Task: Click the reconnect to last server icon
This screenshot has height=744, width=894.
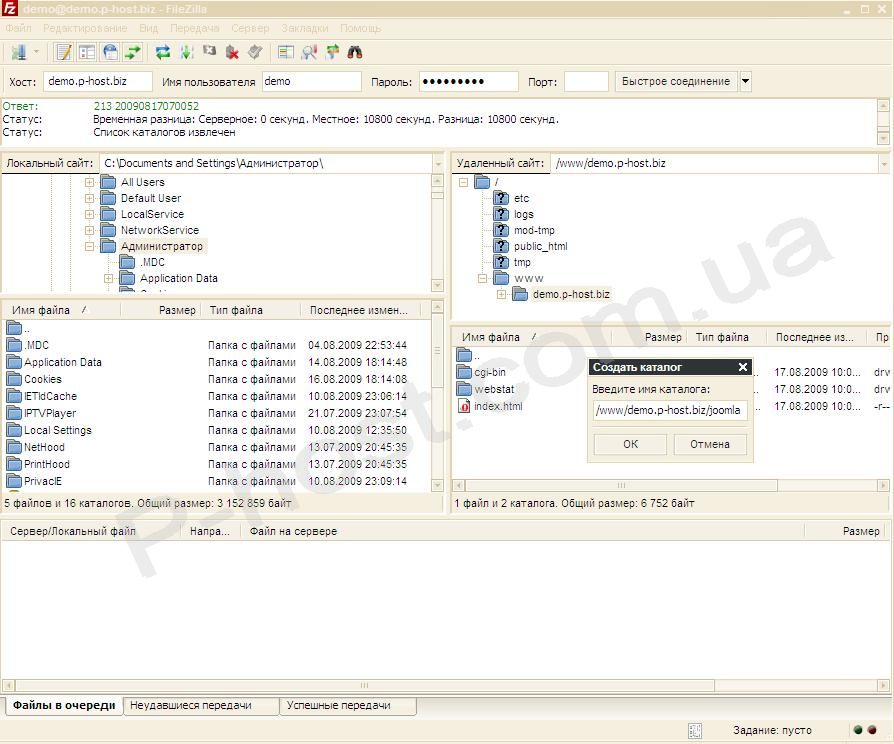Action: pos(255,52)
